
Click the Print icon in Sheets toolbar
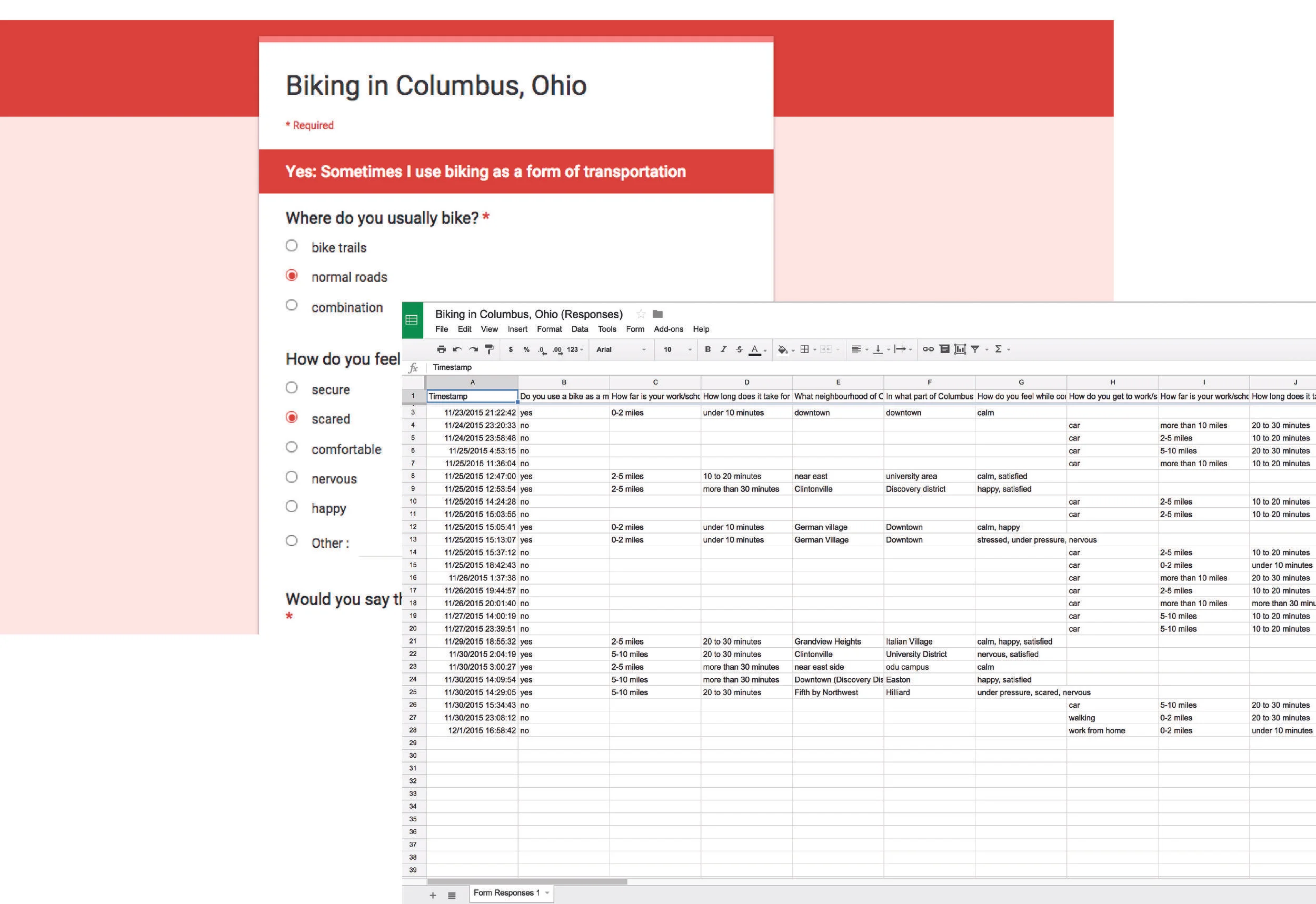tap(441, 349)
